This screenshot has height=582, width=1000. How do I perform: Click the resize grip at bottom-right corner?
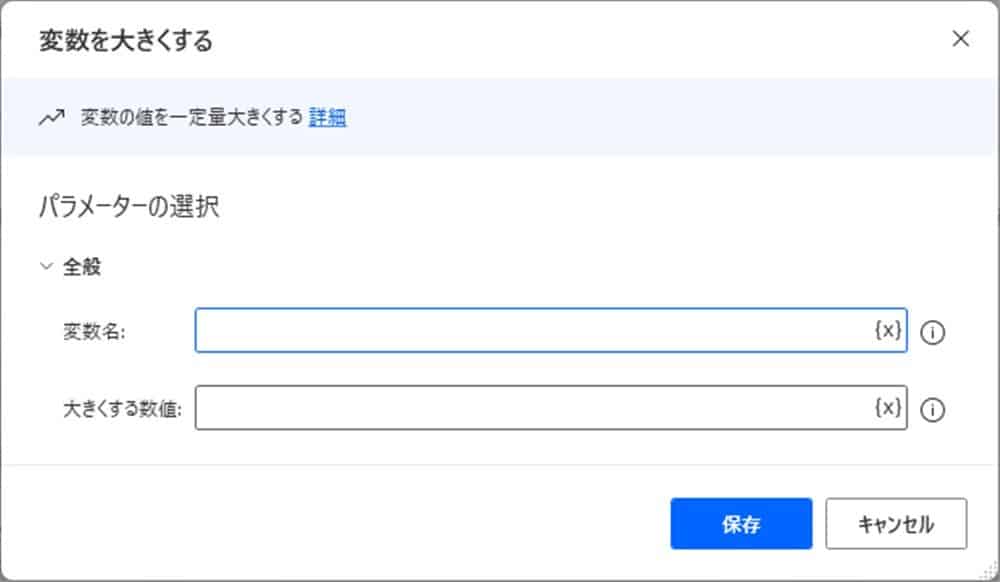988,572
